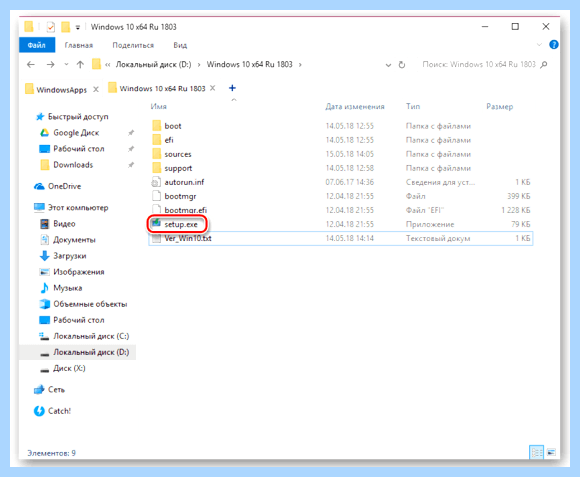This screenshot has height=477, width=580.
Task: Sort by the Тип column header
Action: pos(413,106)
